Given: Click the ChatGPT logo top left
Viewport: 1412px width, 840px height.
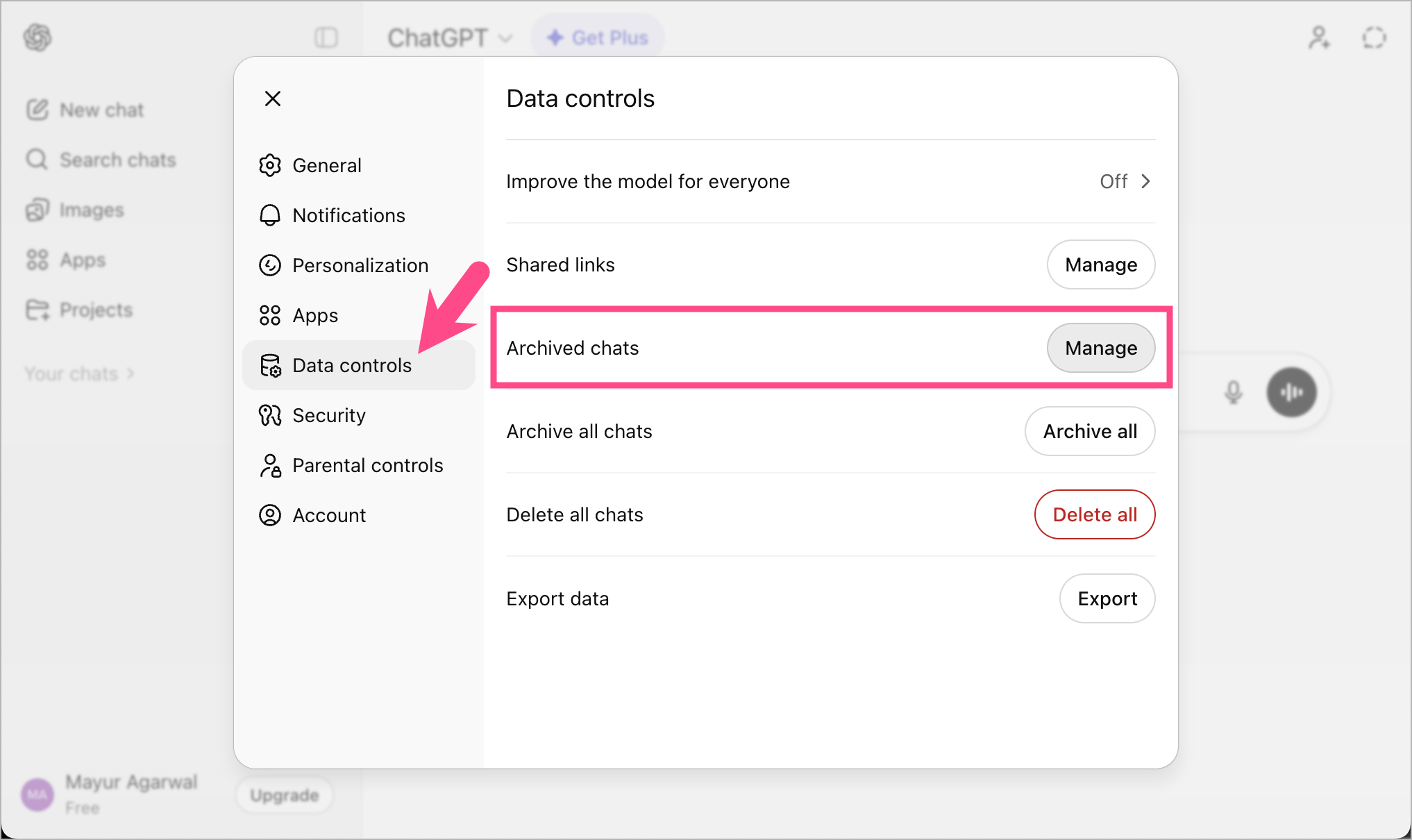Looking at the screenshot, I should [x=37, y=37].
